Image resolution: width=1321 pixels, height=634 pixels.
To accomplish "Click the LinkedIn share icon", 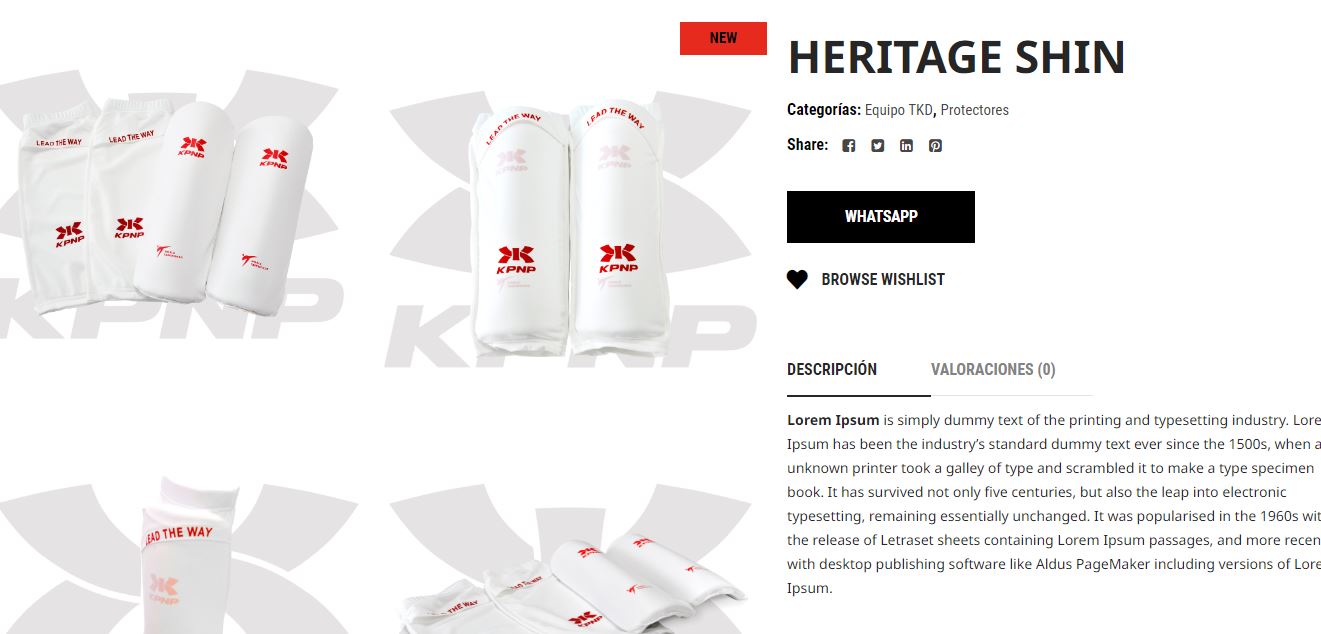I will (906, 146).
